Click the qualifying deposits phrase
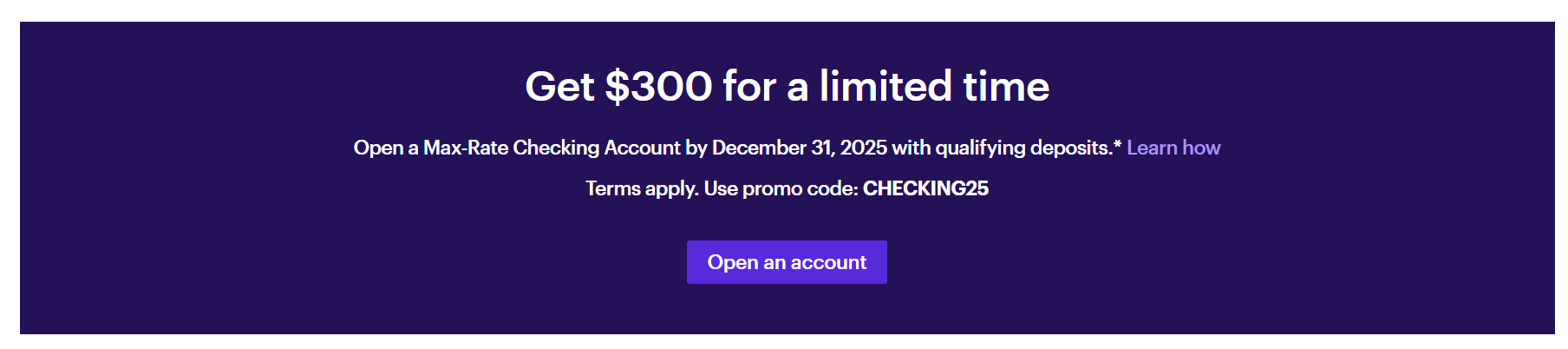This screenshot has height=349, width=1568. click(1023, 148)
